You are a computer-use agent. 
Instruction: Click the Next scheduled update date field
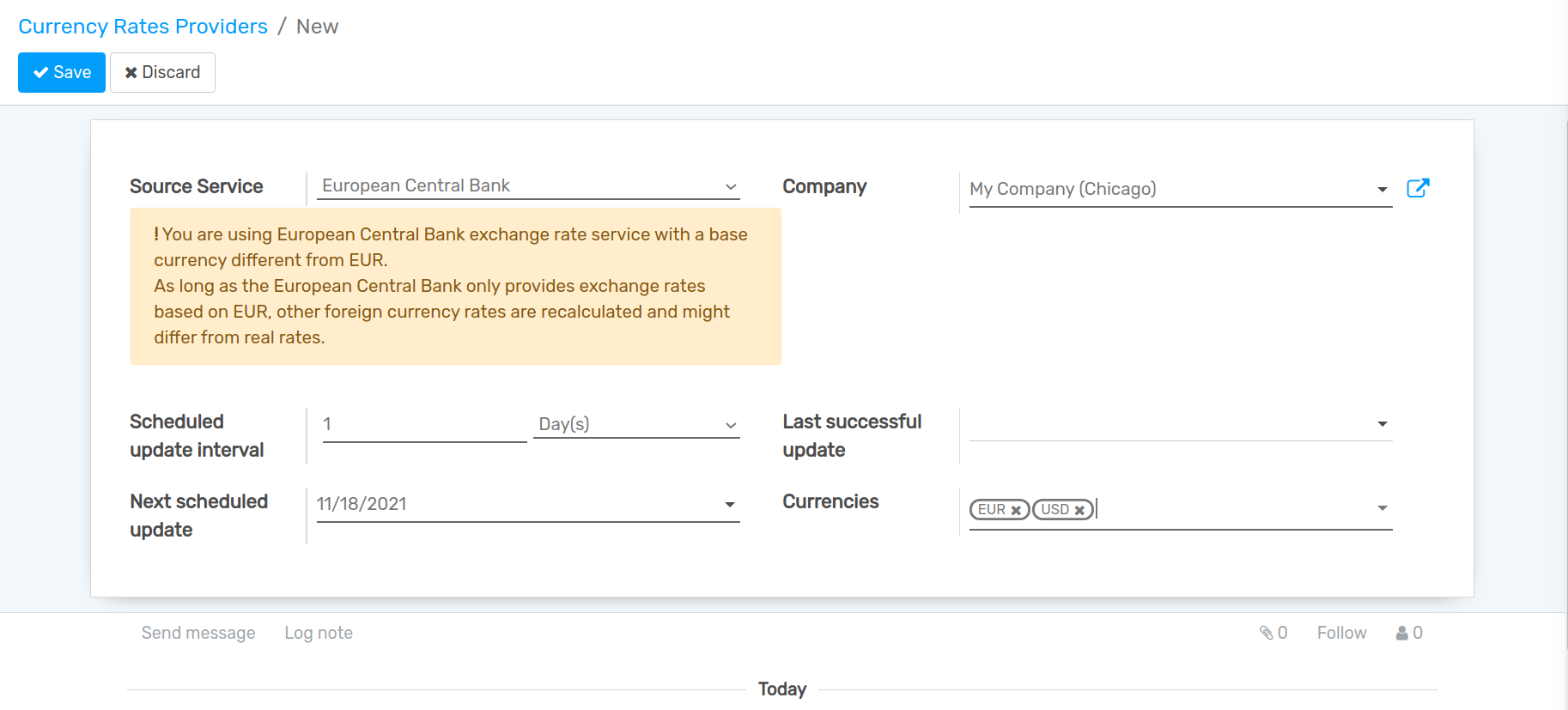click(x=515, y=504)
